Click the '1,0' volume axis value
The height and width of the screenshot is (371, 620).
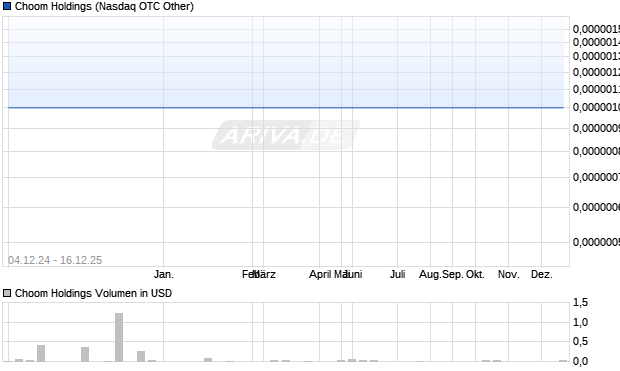[580, 322]
